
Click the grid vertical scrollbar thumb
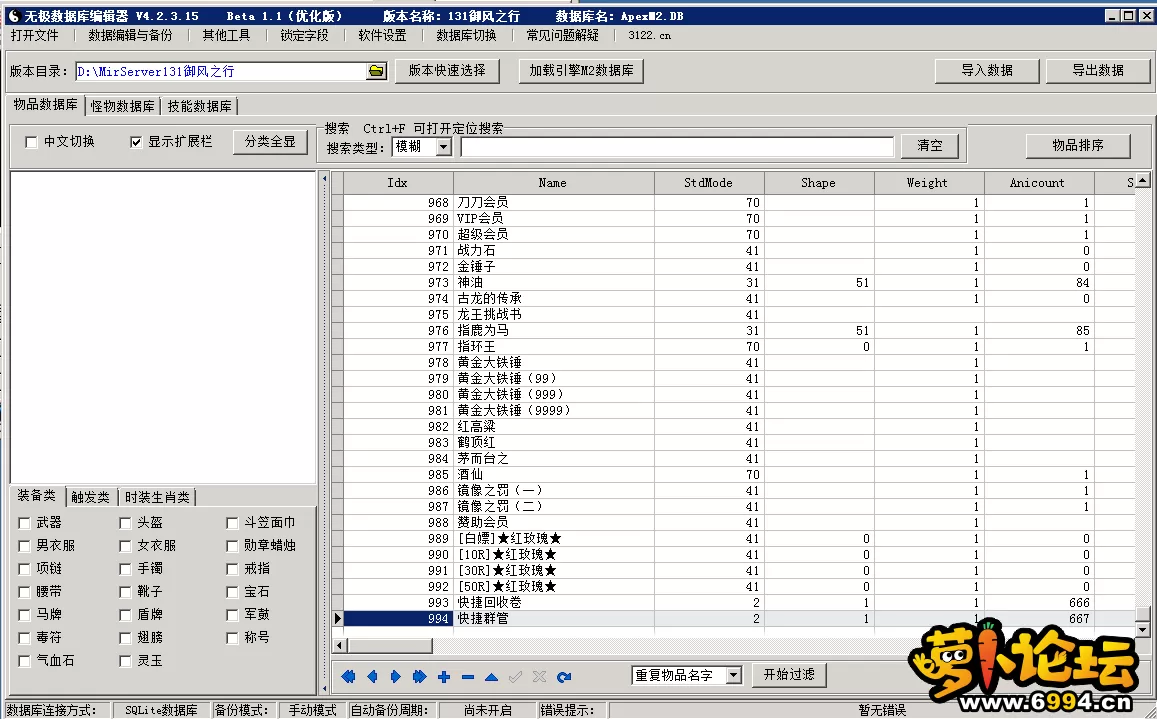pos(1142,614)
